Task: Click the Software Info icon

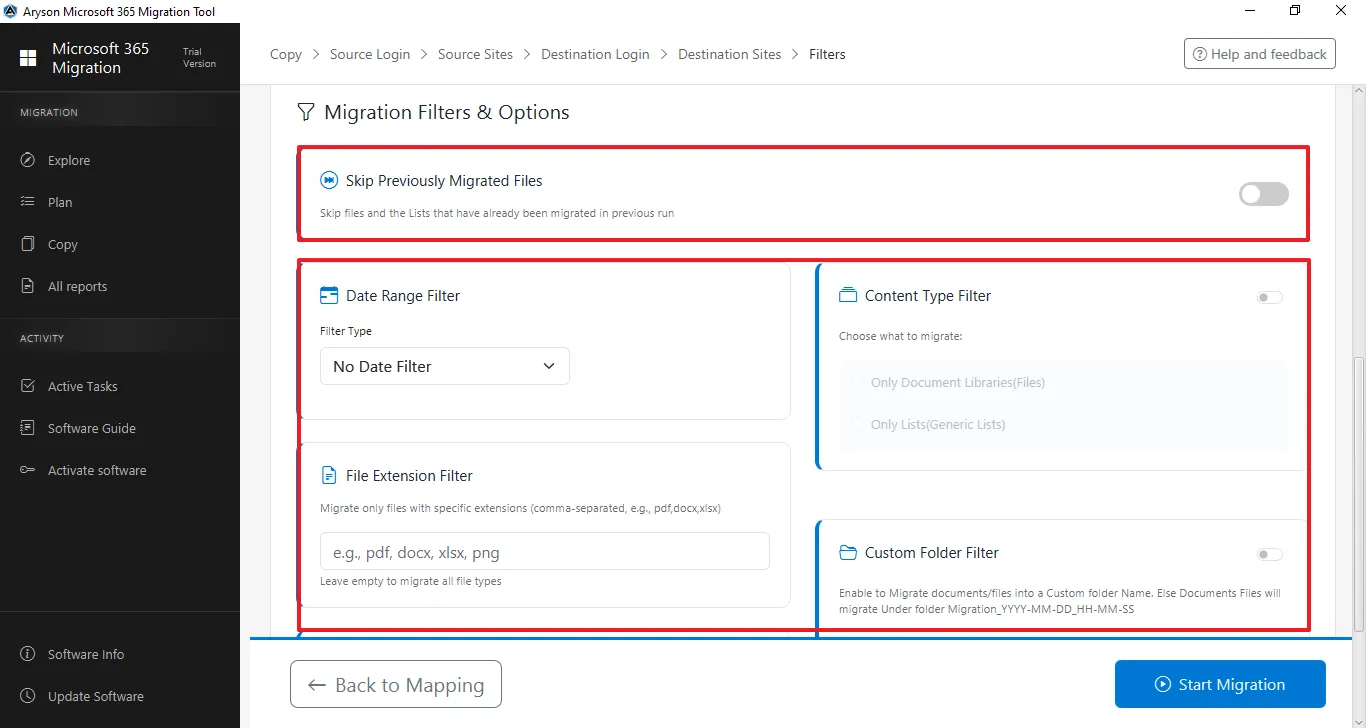Action: 28,654
